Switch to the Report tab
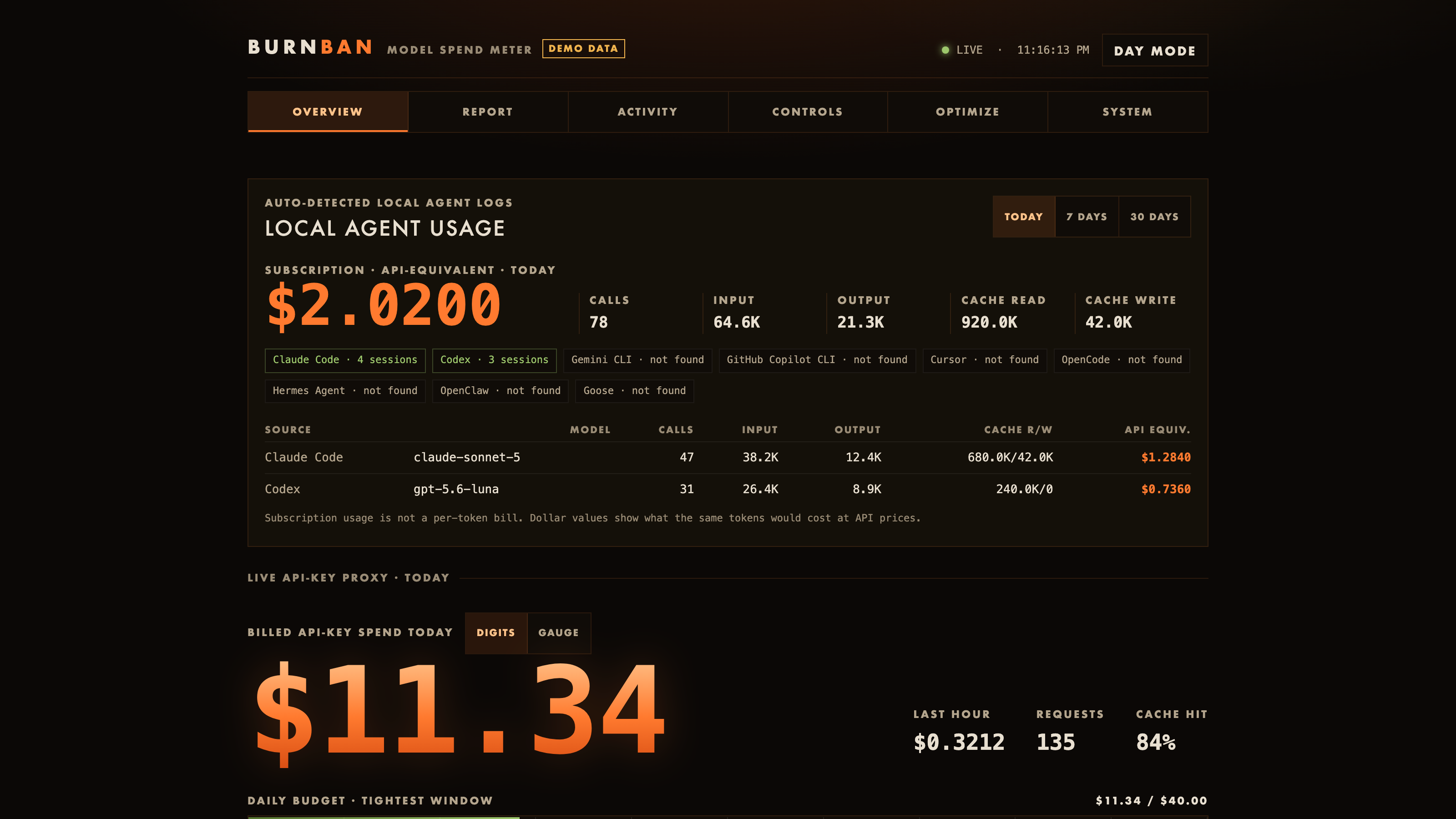 (x=488, y=112)
